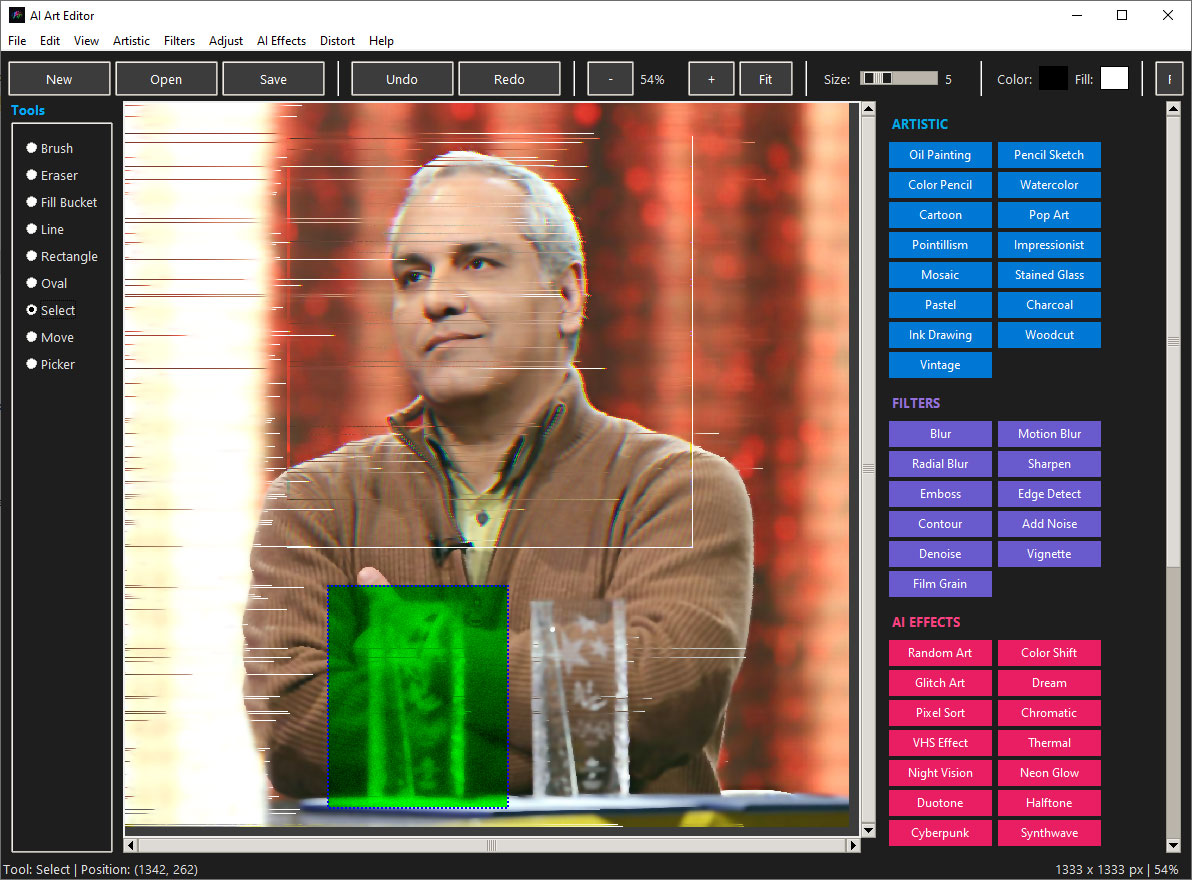Click the zoom out minus button

610,79
